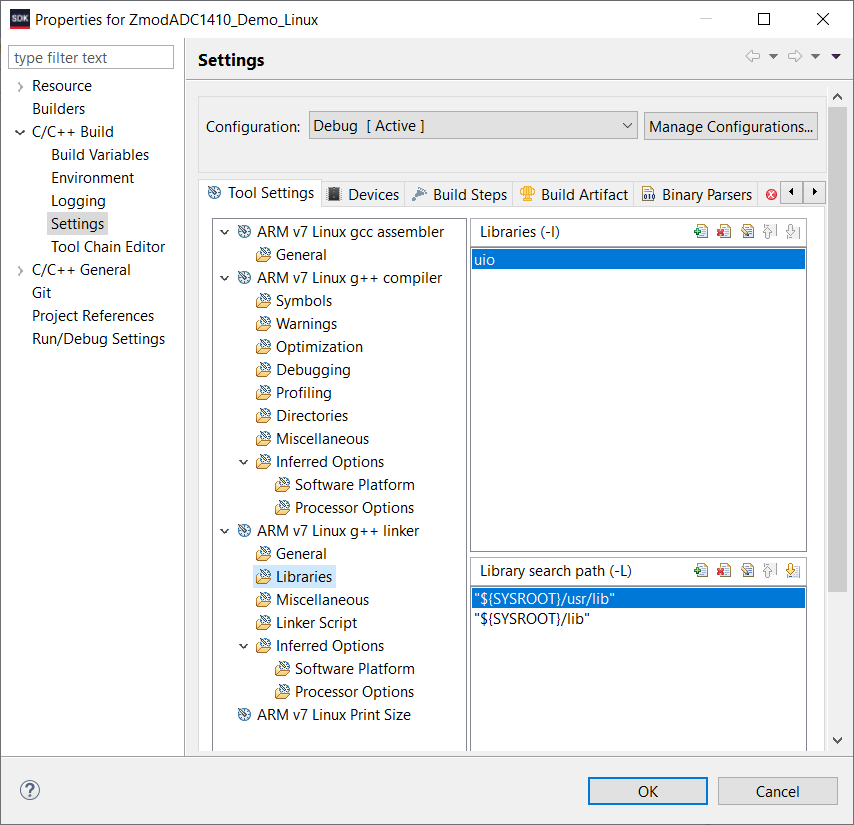Move Library search path entry down
The image size is (854, 825).
(x=792, y=571)
